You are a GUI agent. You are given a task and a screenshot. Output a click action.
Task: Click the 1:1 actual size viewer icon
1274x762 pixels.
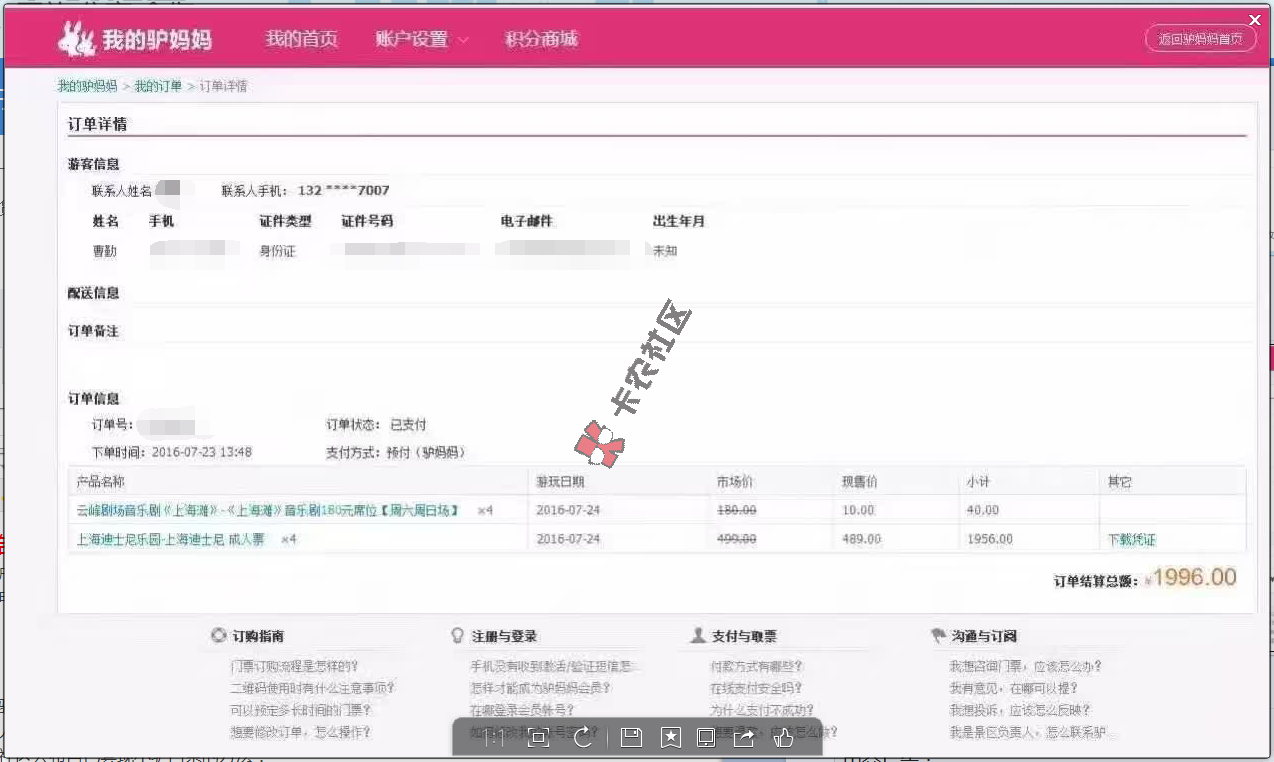(494, 738)
